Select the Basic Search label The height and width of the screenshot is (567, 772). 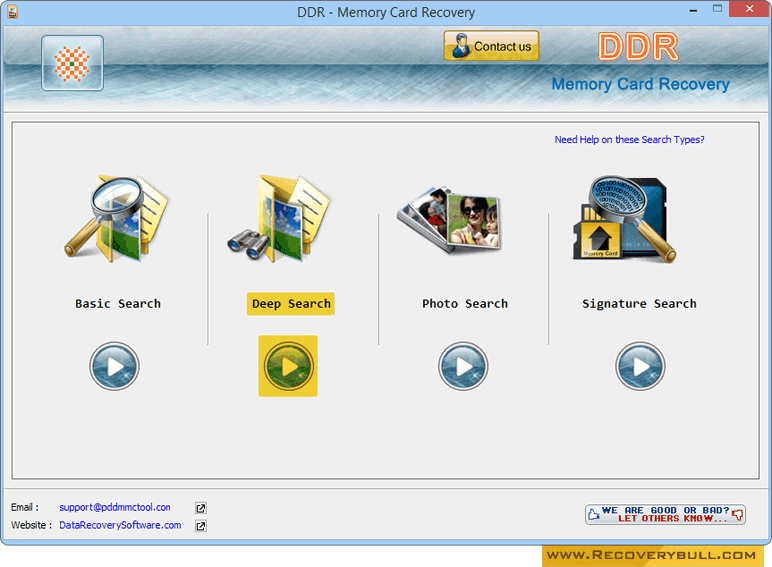(118, 304)
